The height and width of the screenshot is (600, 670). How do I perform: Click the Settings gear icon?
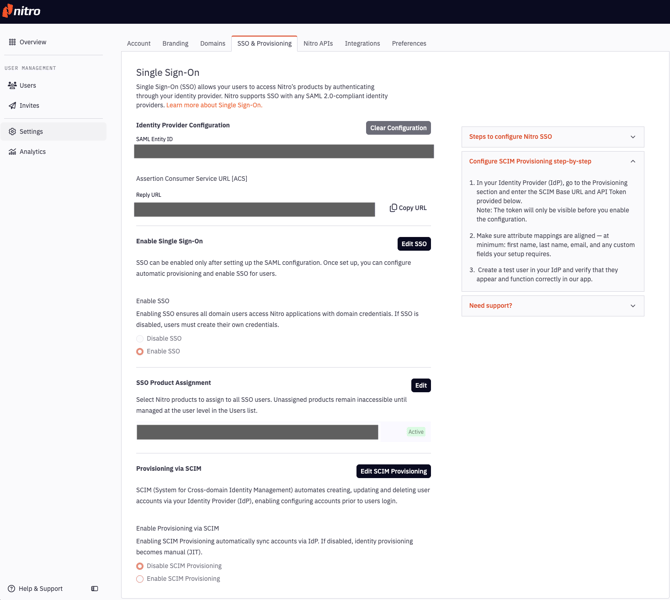(12, 132)
